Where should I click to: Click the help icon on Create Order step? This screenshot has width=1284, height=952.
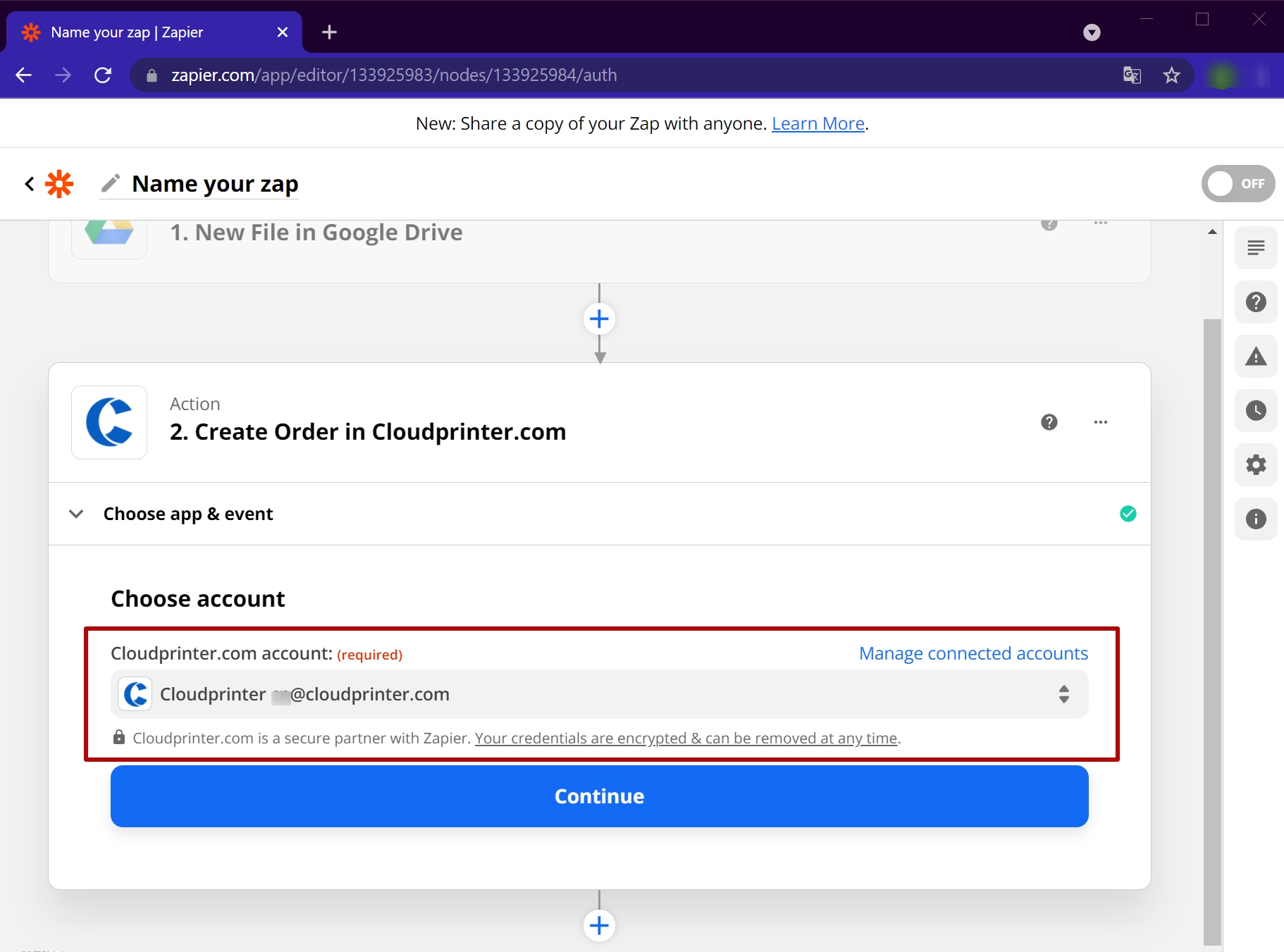point(1049,422)
